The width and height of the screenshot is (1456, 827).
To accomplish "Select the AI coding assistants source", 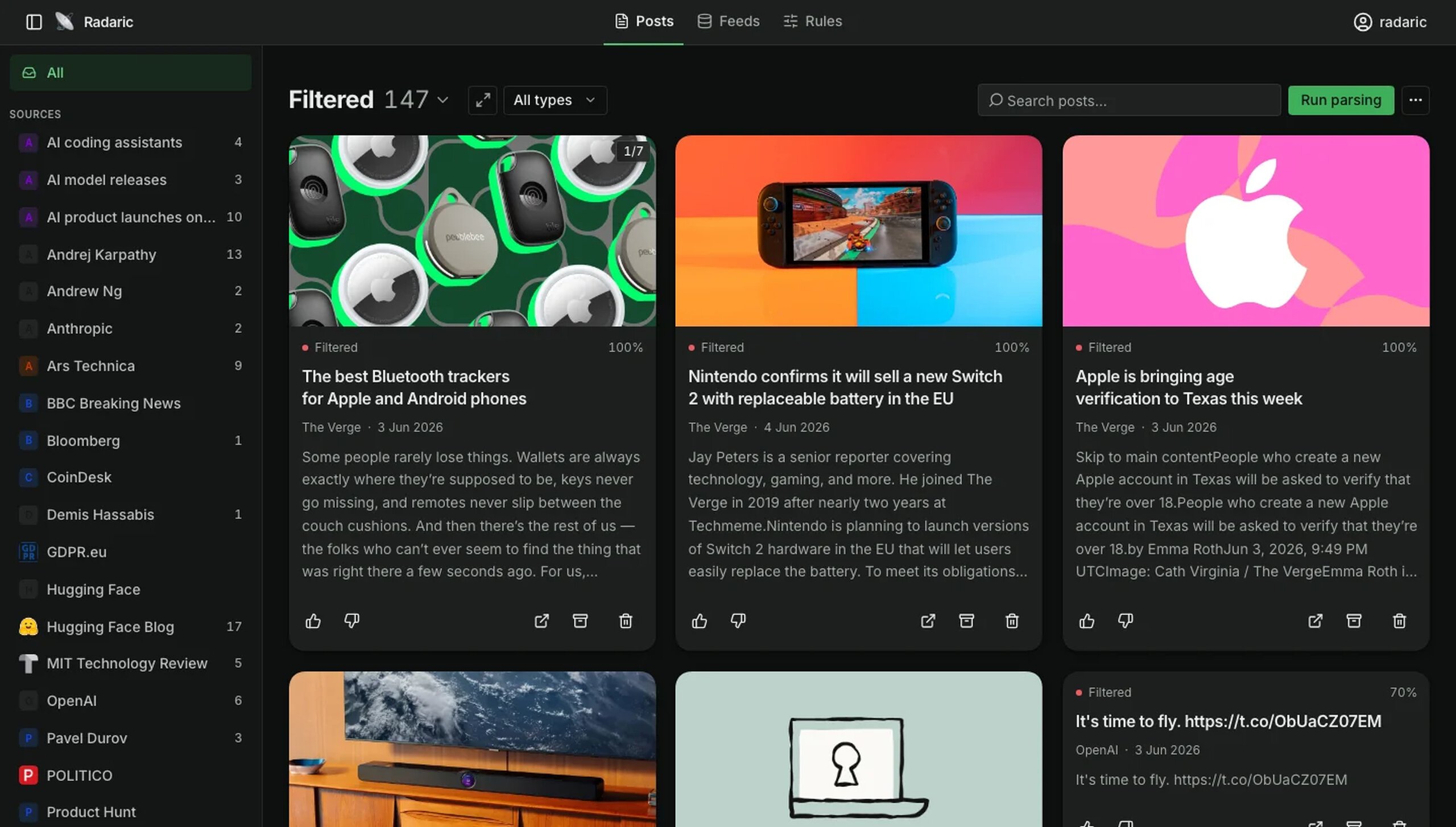I will (x=130, y=142).
